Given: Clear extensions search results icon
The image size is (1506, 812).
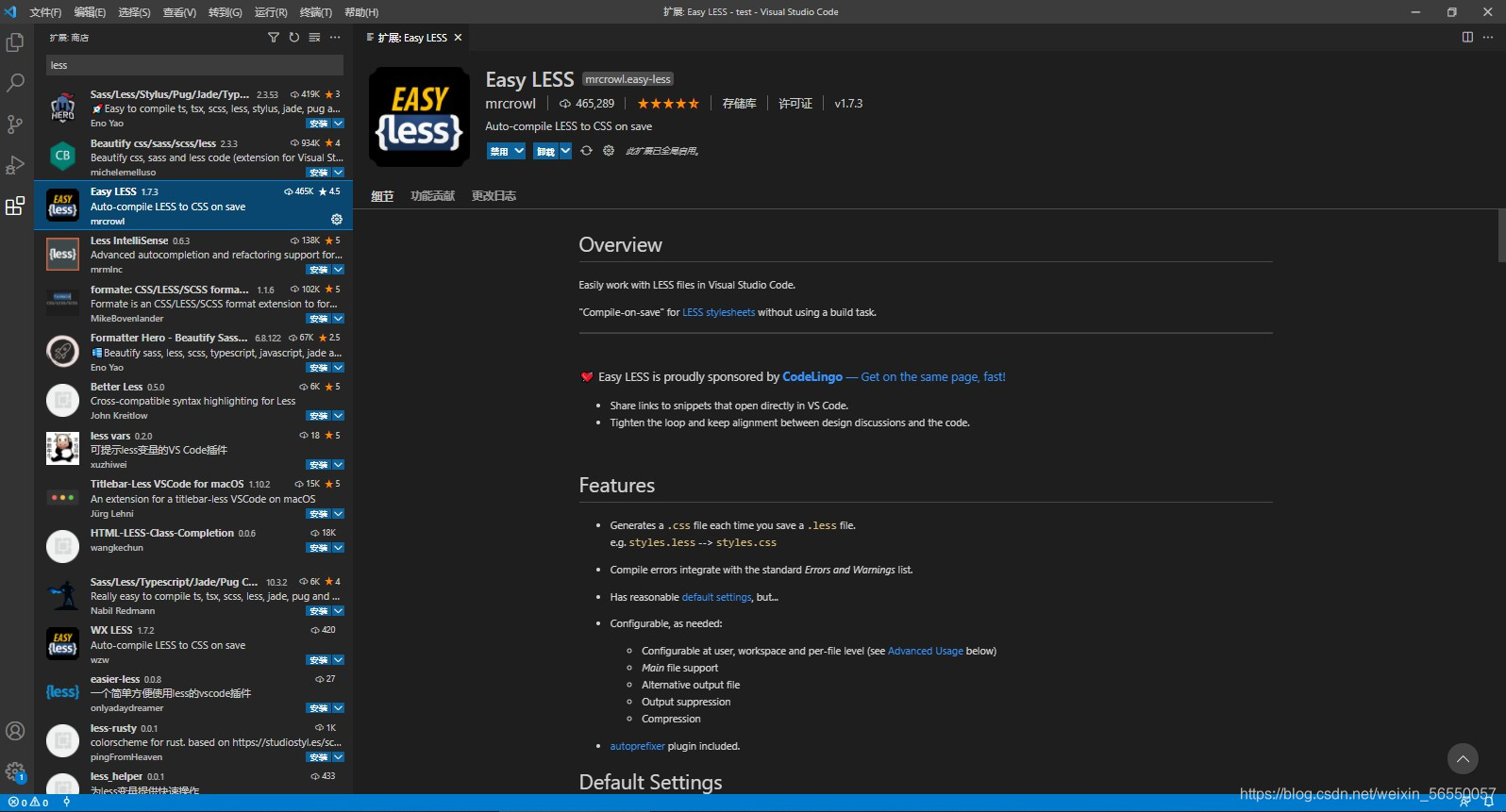Looking at the screenshot, I should pos(314,38).
